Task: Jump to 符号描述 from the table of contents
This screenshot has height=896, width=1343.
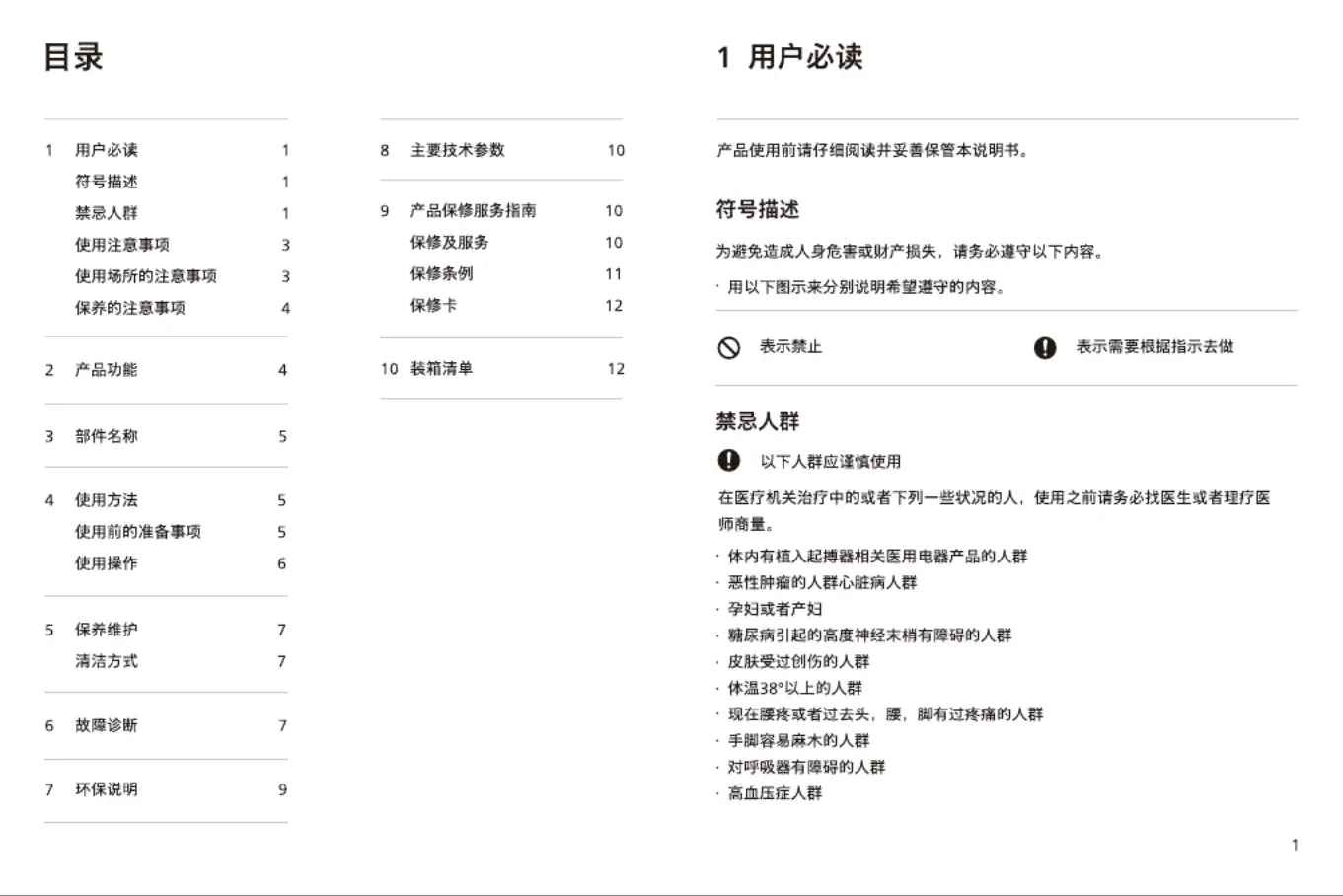Action: coord(107,182)
